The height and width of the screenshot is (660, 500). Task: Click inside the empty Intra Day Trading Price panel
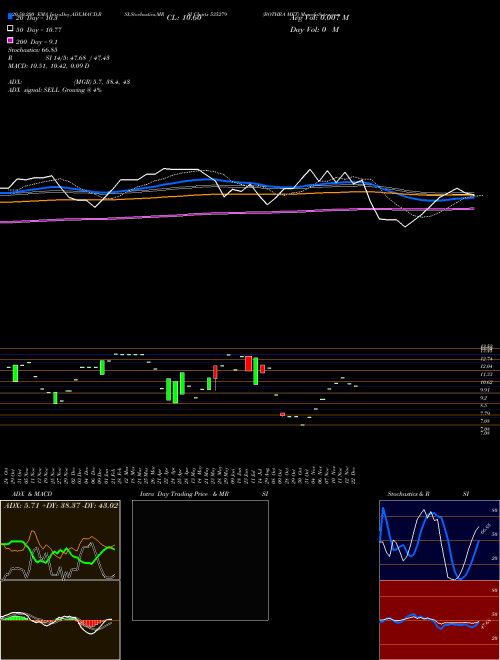point(200,560)
